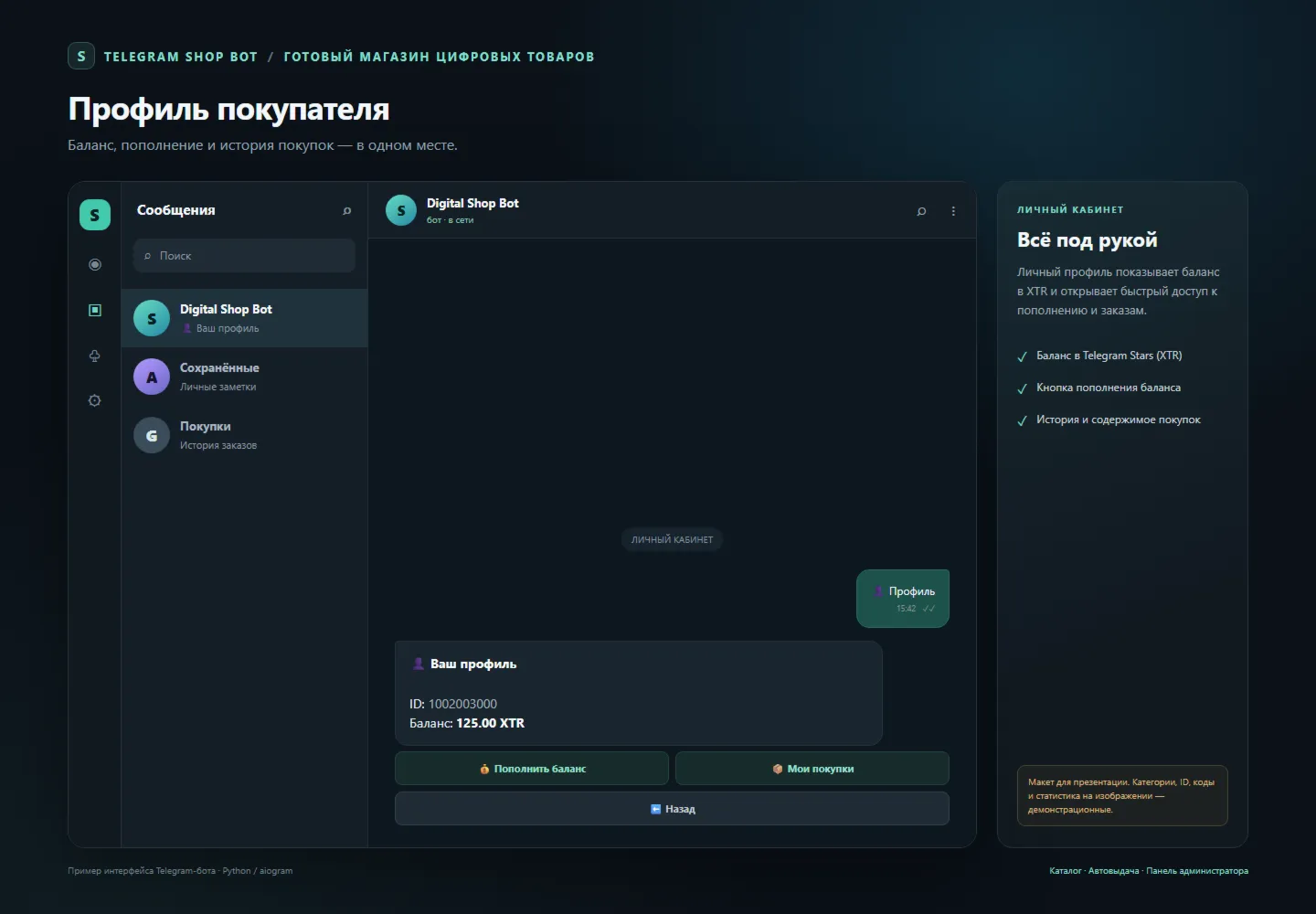Screen dimensions: 1316x914
Task: Click the Пример интерфейса Telegram-бота footer text
Action: [x=180, y=871]
